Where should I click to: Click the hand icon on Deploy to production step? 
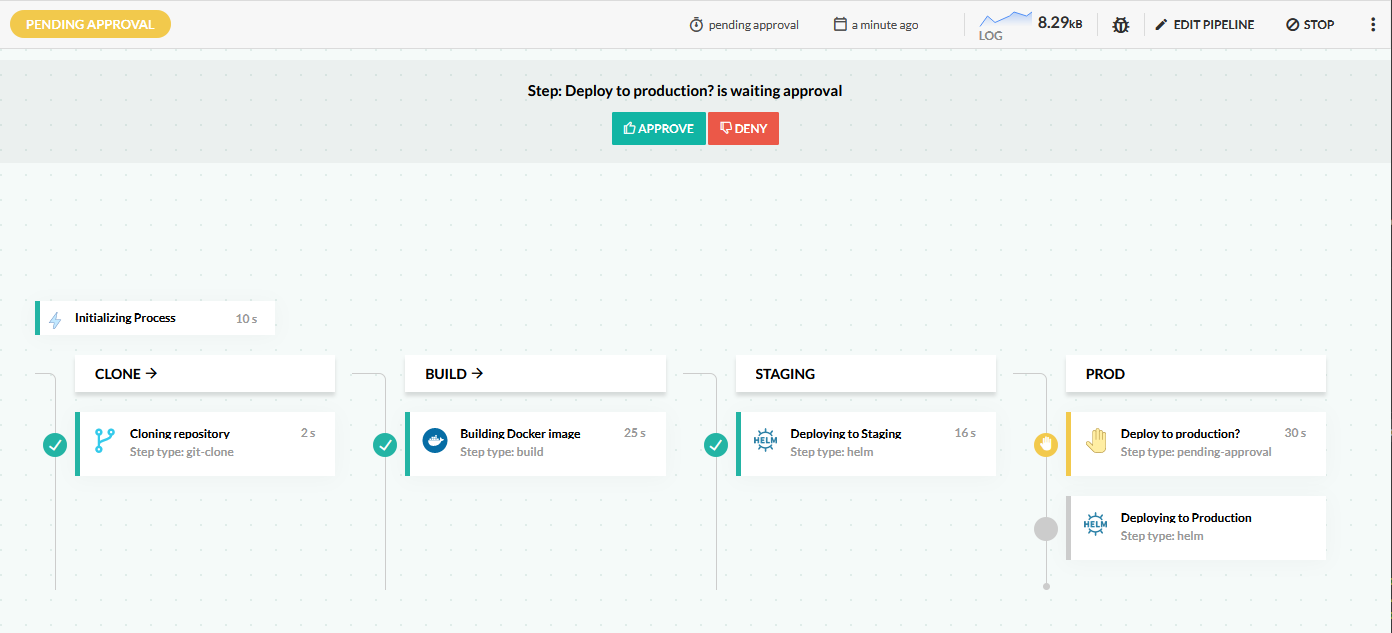pos(1096,442)
